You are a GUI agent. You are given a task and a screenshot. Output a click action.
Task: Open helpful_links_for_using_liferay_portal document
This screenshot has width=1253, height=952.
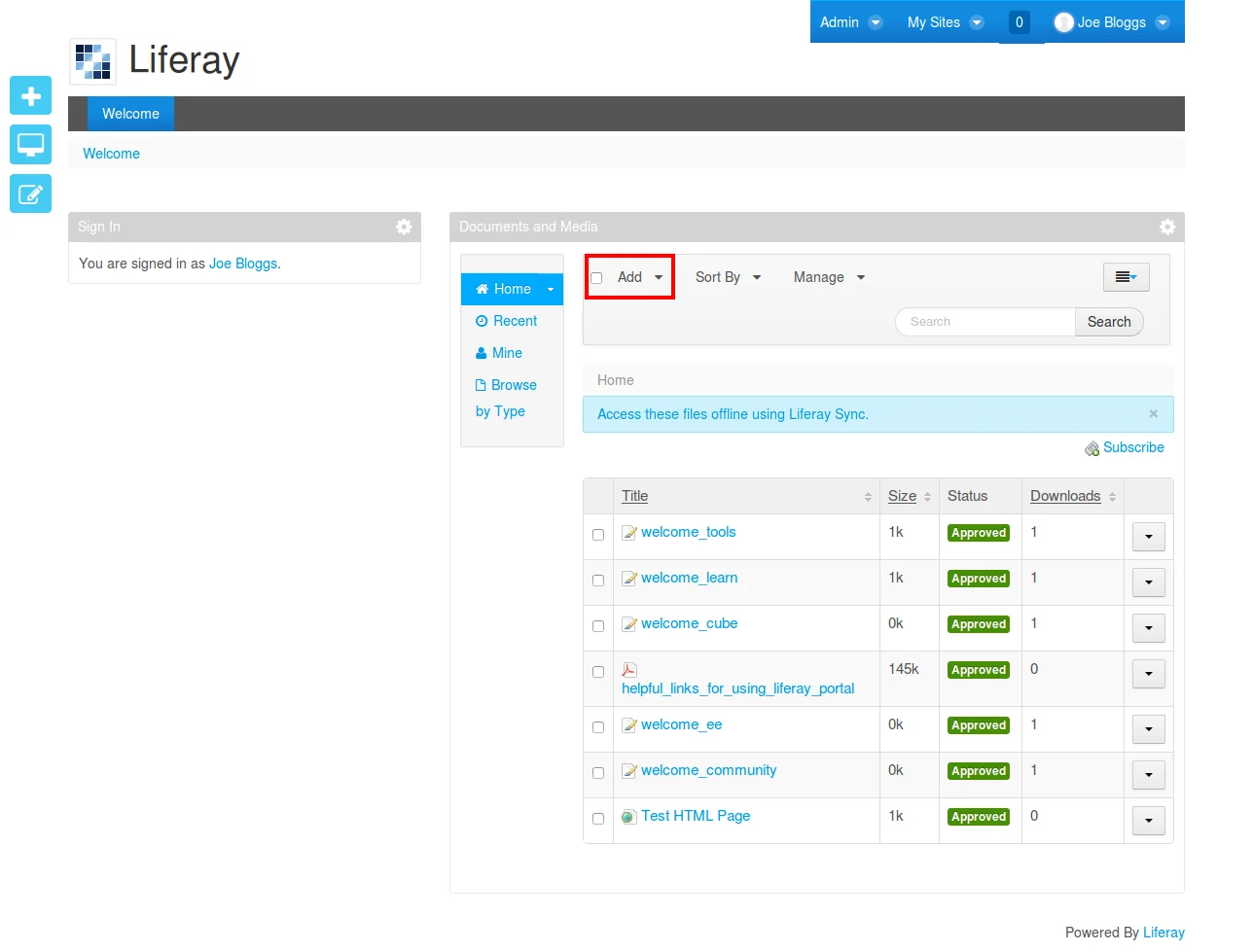coord(737,688)
